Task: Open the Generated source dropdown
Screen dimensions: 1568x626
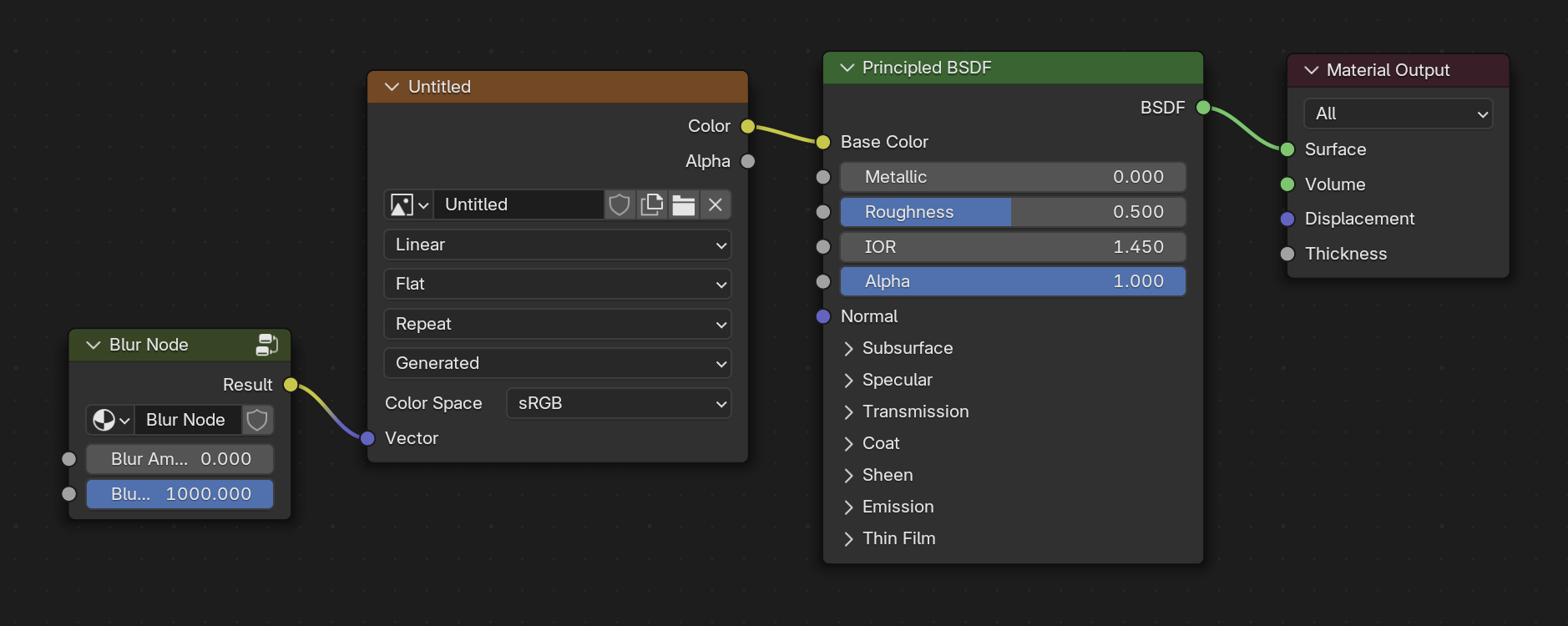Action: click(x=558, y=363)
